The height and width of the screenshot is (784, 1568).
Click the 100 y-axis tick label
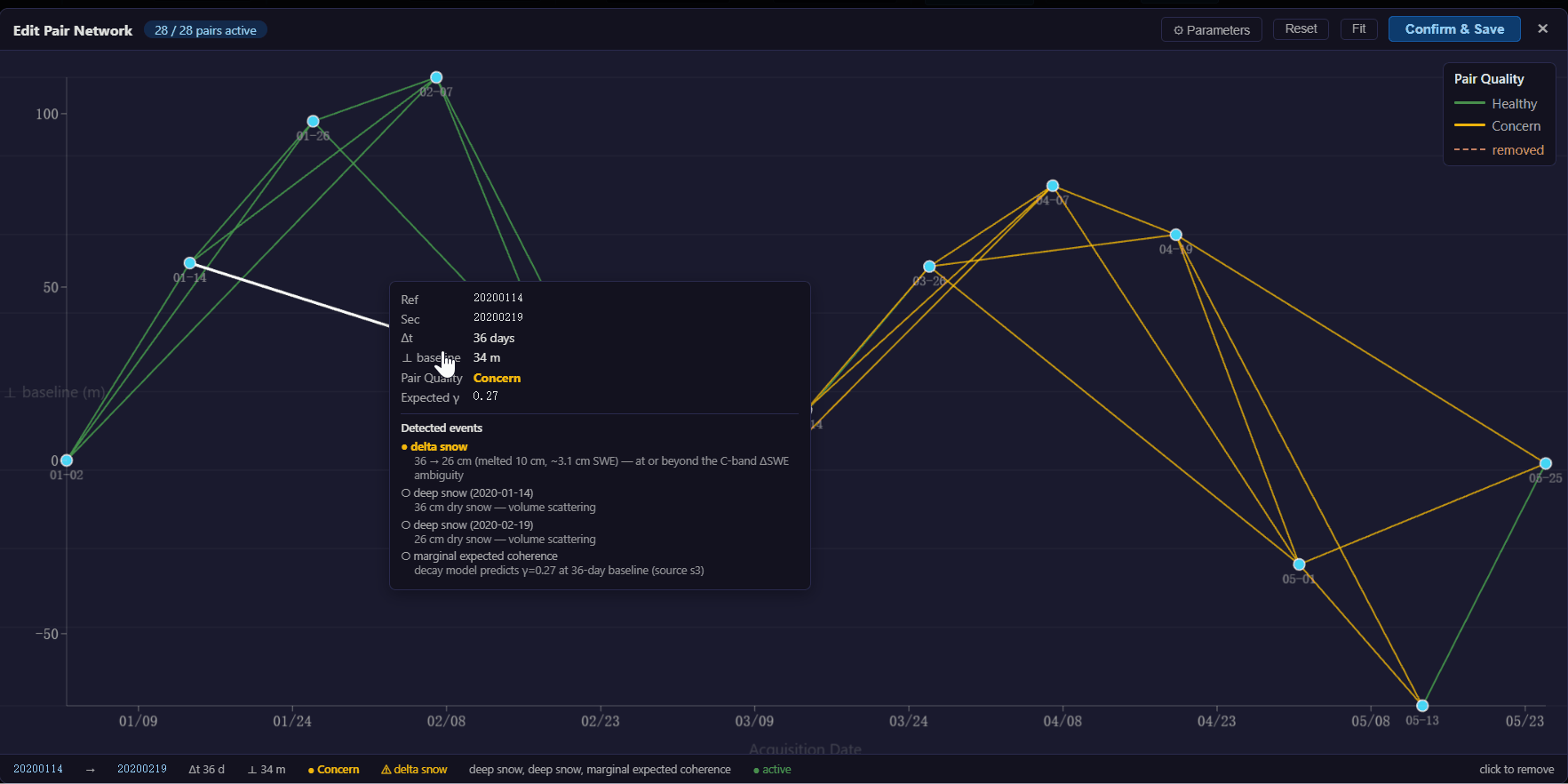(x=47, y=114)
